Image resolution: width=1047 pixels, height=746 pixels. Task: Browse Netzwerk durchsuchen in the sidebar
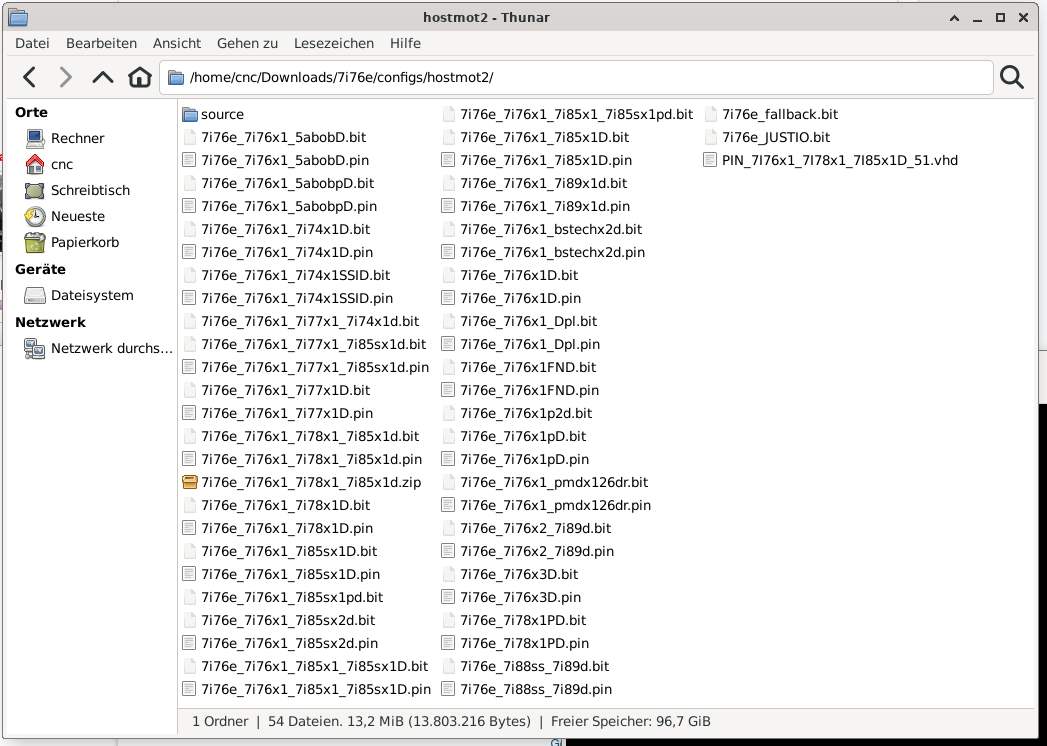[111, 348]
